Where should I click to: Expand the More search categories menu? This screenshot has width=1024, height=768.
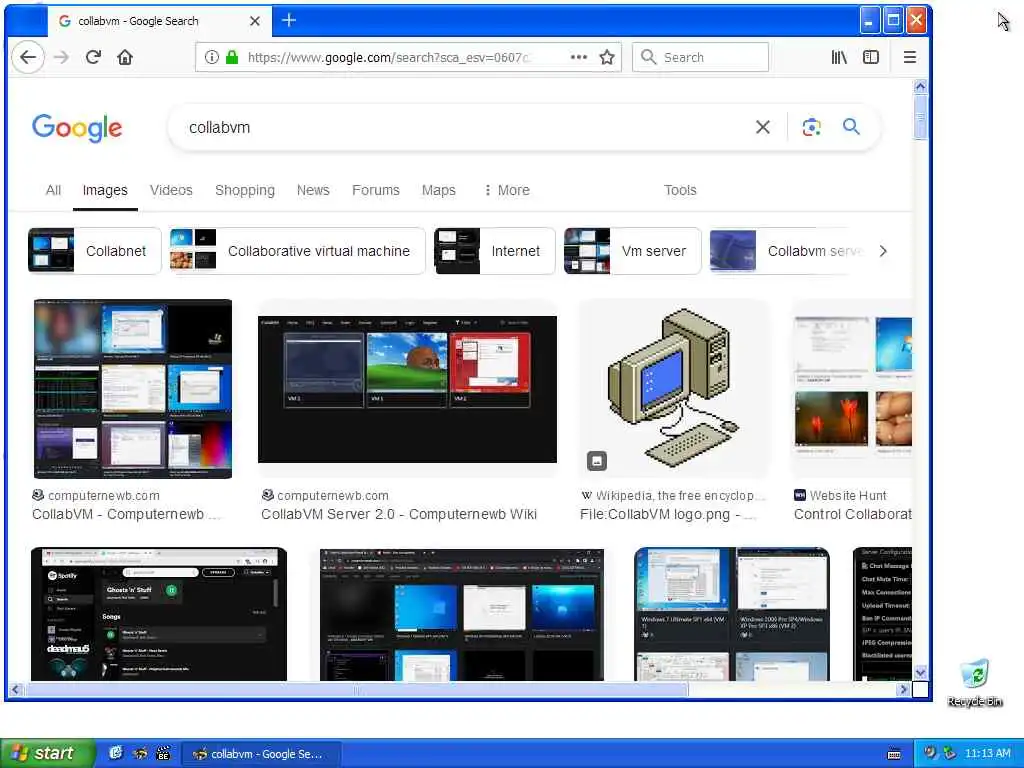[507, 190]
